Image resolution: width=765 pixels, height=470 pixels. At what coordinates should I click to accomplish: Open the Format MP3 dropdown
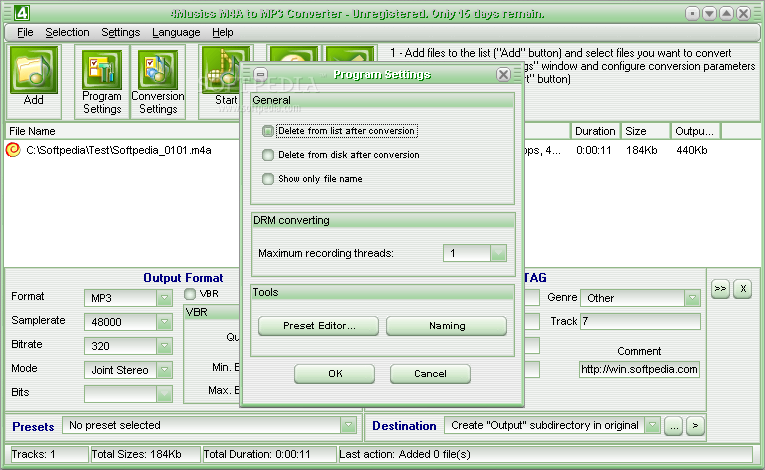point(164,298)
